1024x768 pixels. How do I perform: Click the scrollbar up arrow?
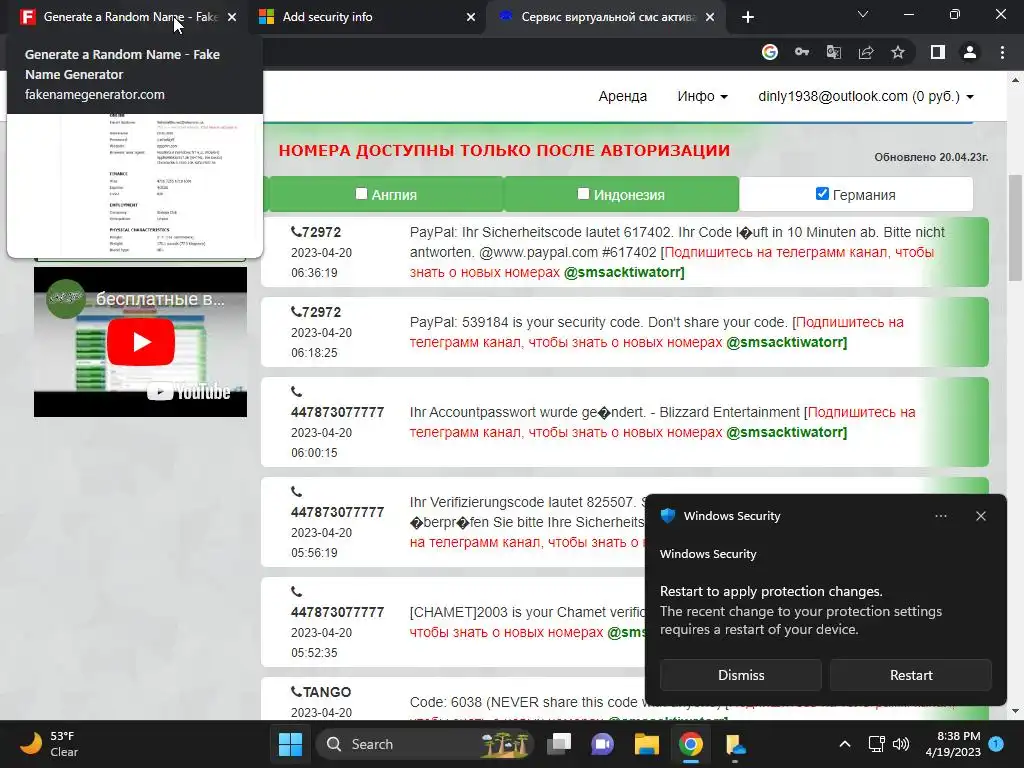click(x=1015, y=80)
